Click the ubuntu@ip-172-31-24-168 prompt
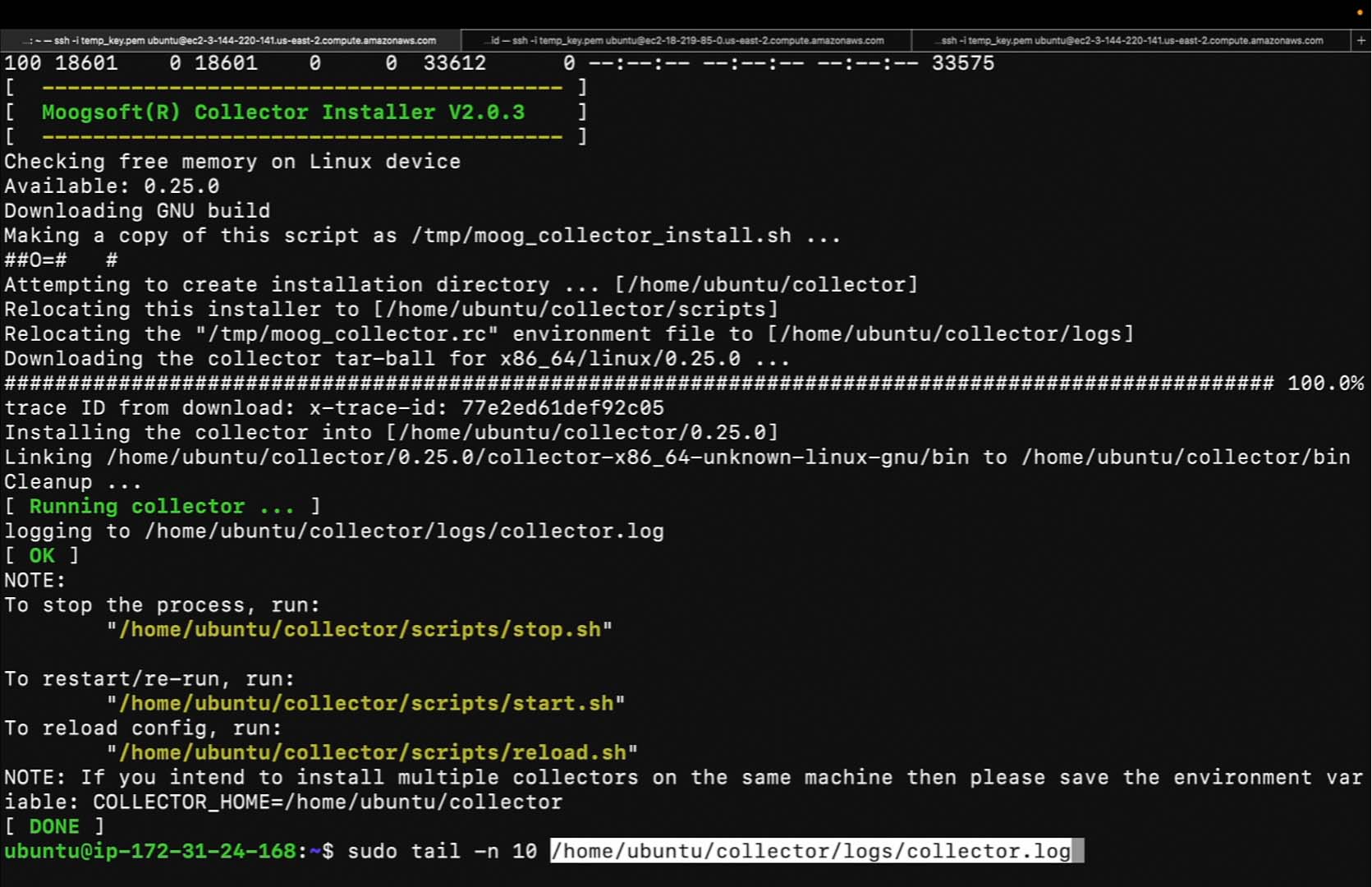Screen dimensions: 1372x887 [x=150, y=851]
